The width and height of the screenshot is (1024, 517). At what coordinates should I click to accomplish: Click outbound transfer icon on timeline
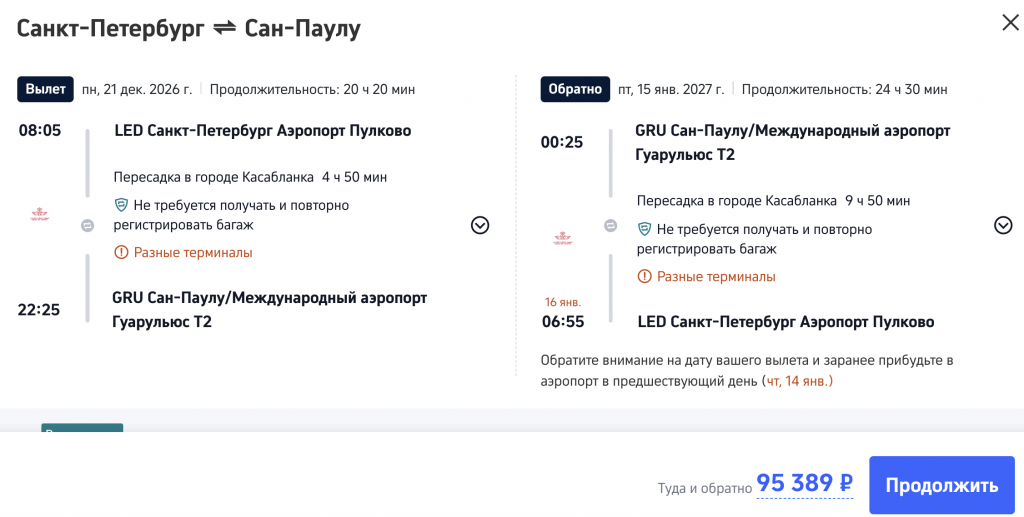[87, 226]
